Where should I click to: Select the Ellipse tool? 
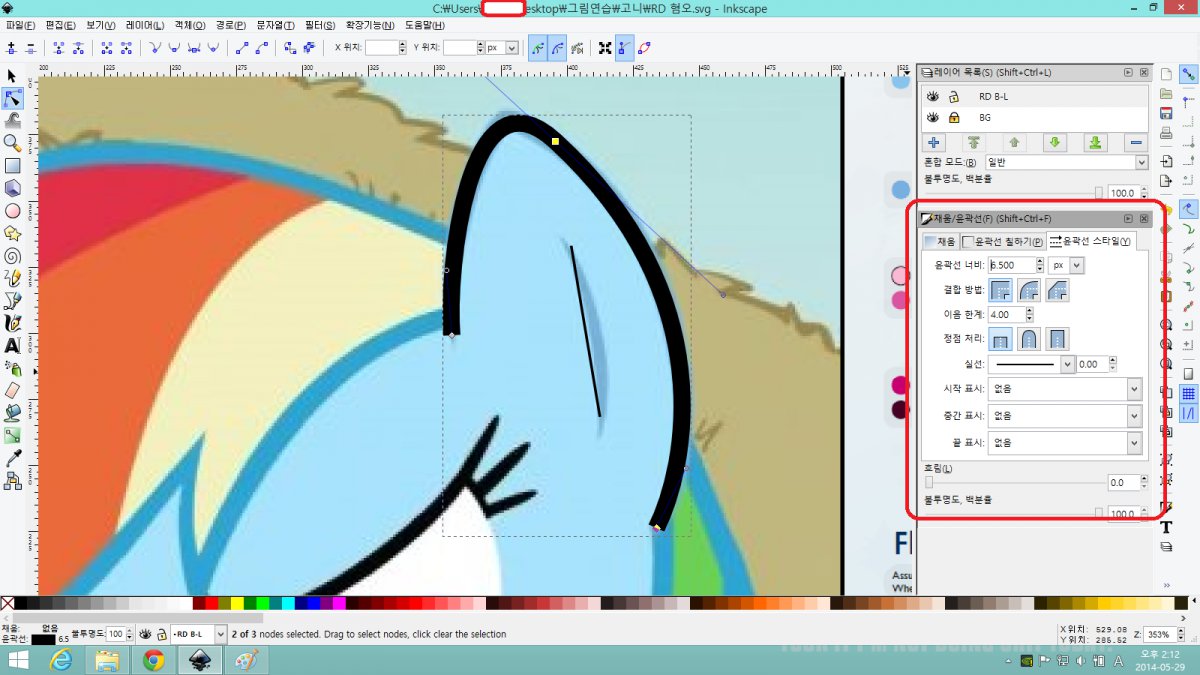(12, 211)
